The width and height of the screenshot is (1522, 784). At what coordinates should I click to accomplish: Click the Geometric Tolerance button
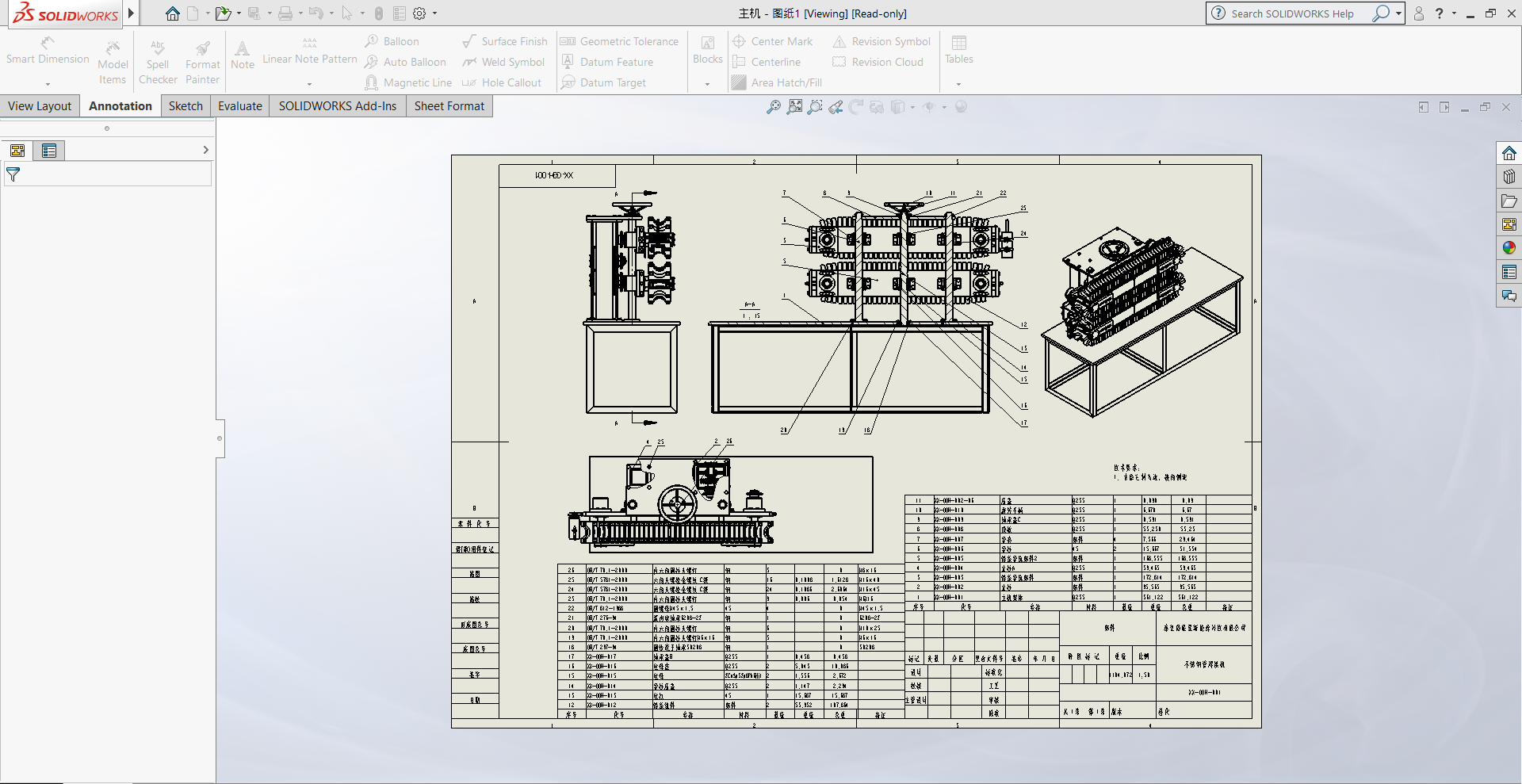coord(619,41)
